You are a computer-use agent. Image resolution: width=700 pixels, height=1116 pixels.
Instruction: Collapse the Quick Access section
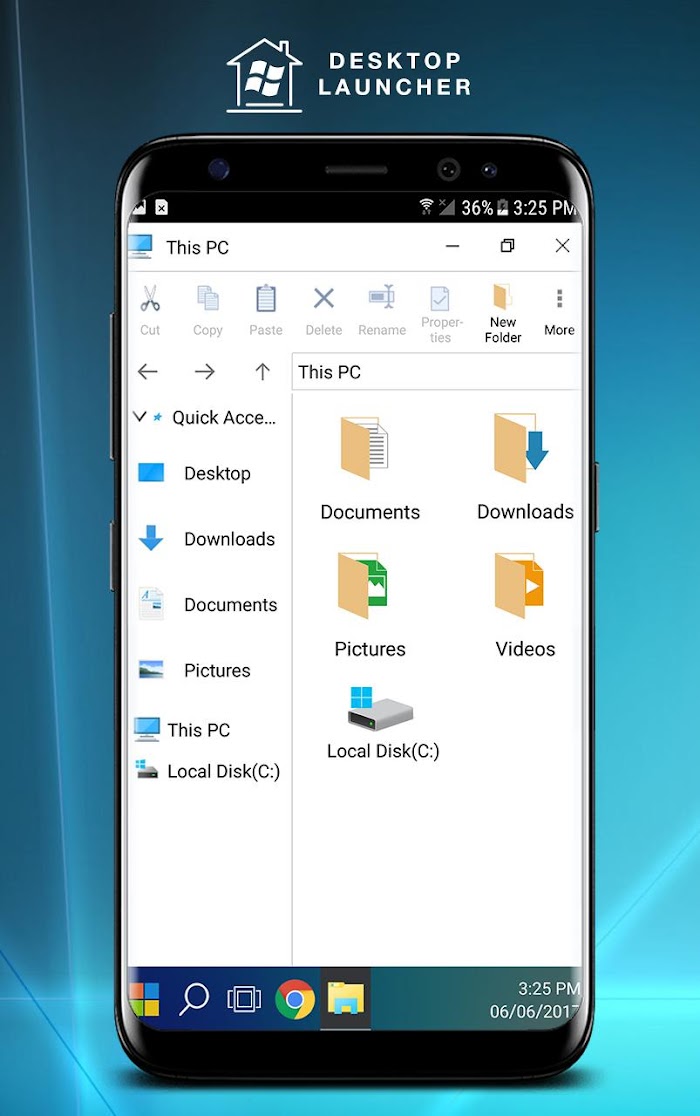tap(140, 416)
